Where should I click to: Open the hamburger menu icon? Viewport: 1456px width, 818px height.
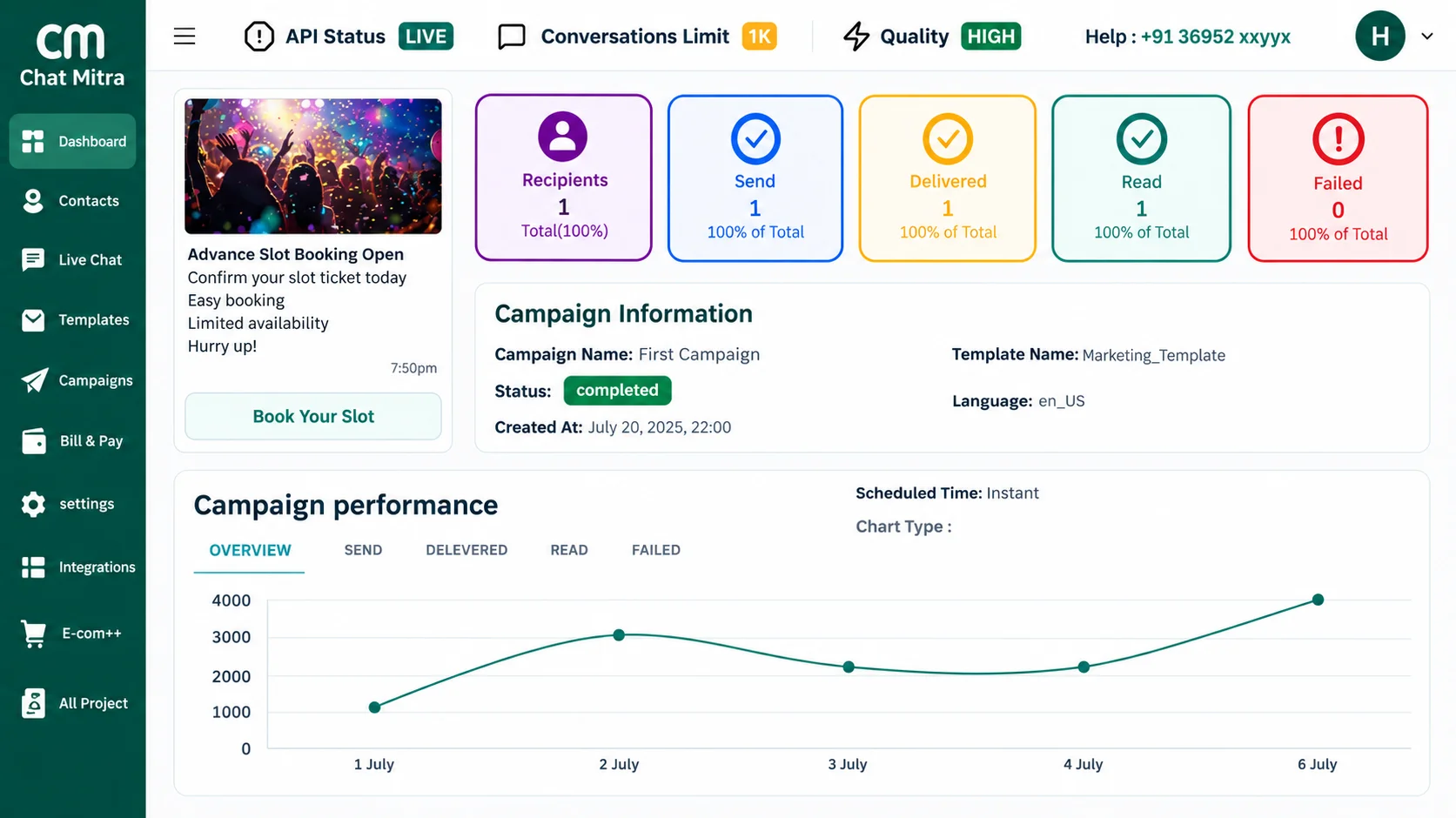pos(185,37)
